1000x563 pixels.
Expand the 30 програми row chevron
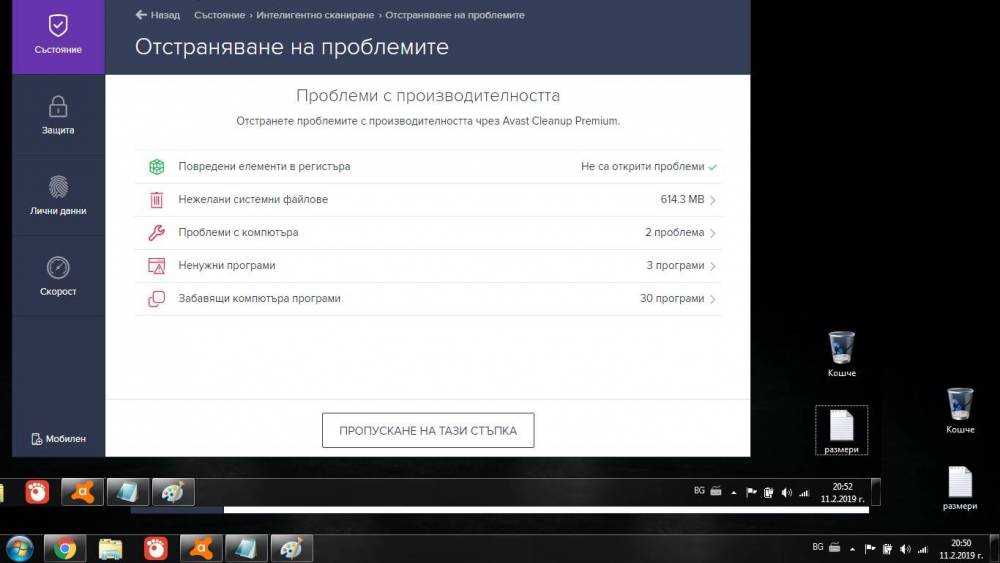tap(712, 299)
